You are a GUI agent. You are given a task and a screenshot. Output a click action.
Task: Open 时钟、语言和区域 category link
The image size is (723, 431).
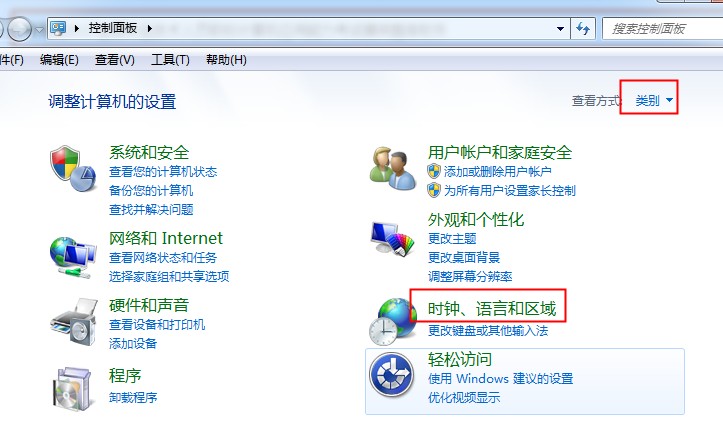click(x=492, y=308)
